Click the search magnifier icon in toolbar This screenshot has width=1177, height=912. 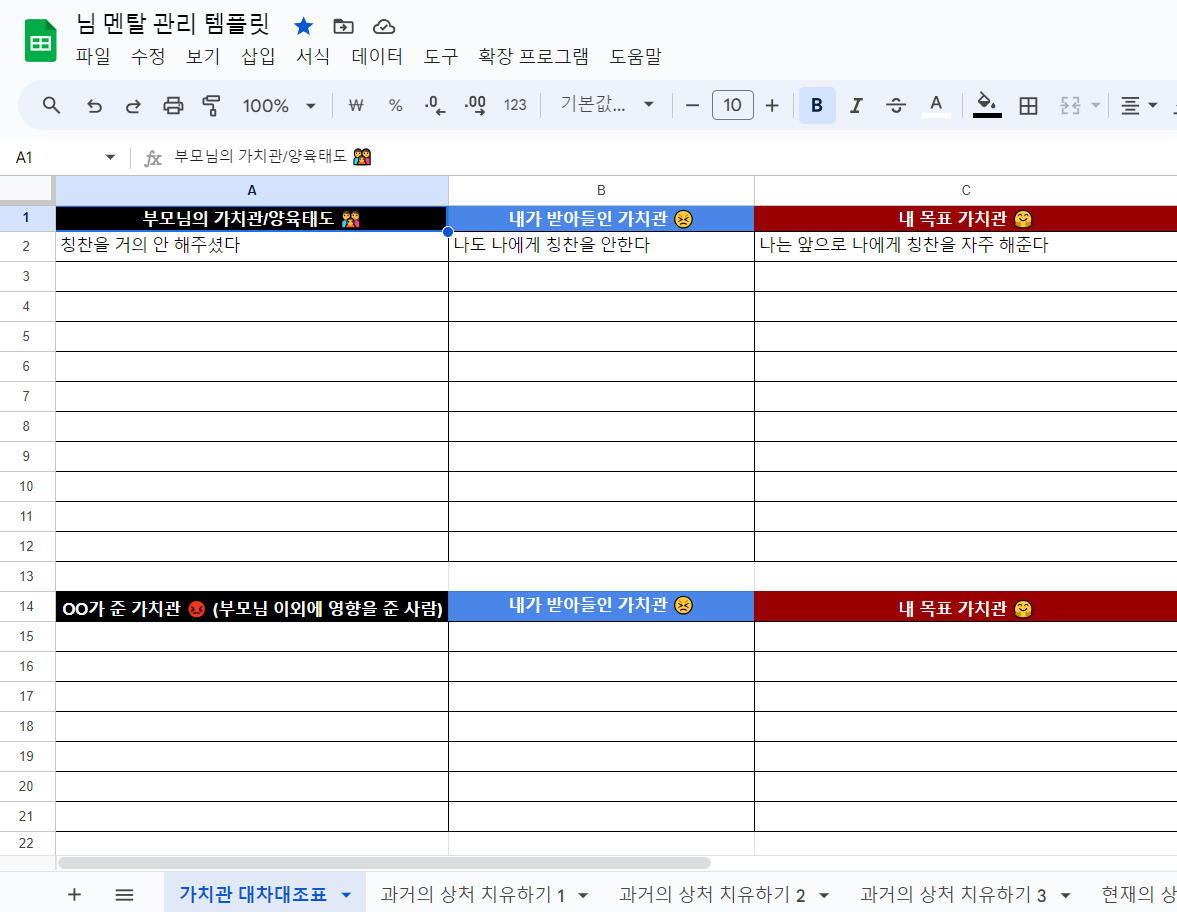pyautogui.click(x=52, y=105)
